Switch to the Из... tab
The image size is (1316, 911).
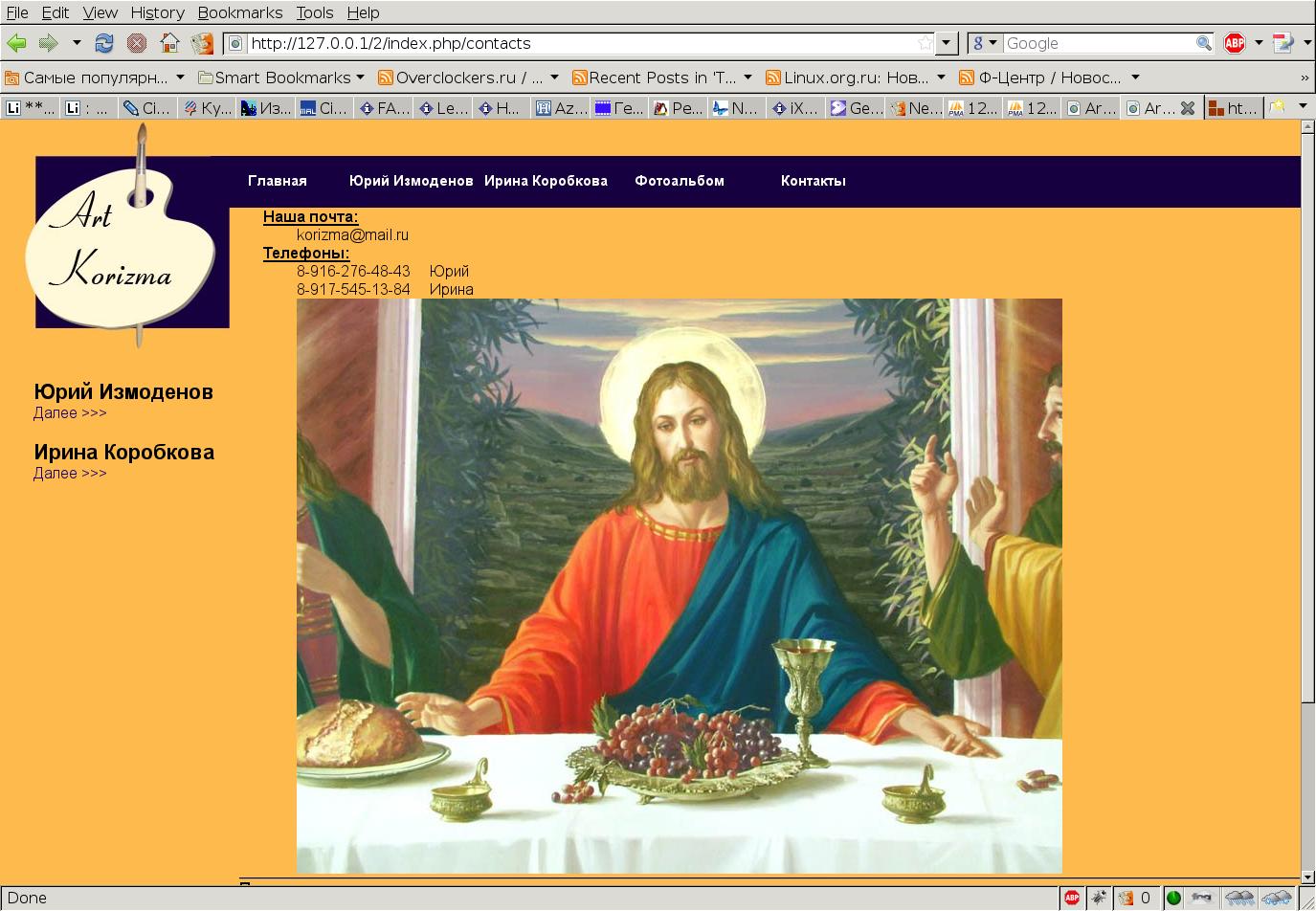coord(267,108)
